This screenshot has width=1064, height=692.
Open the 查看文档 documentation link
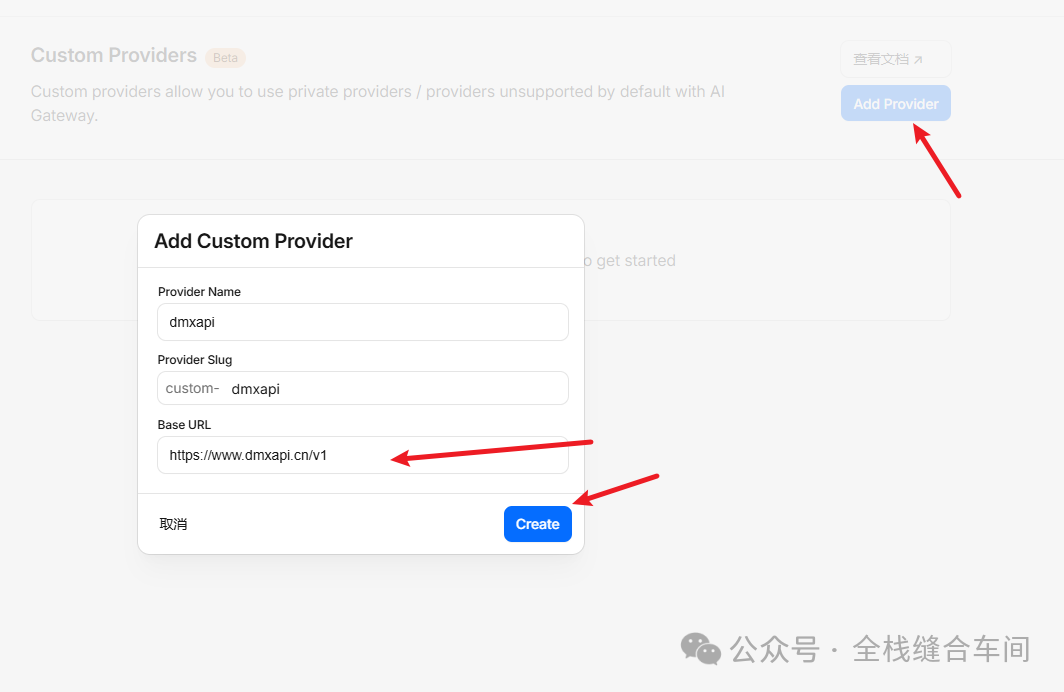click(x=882, y=59)
